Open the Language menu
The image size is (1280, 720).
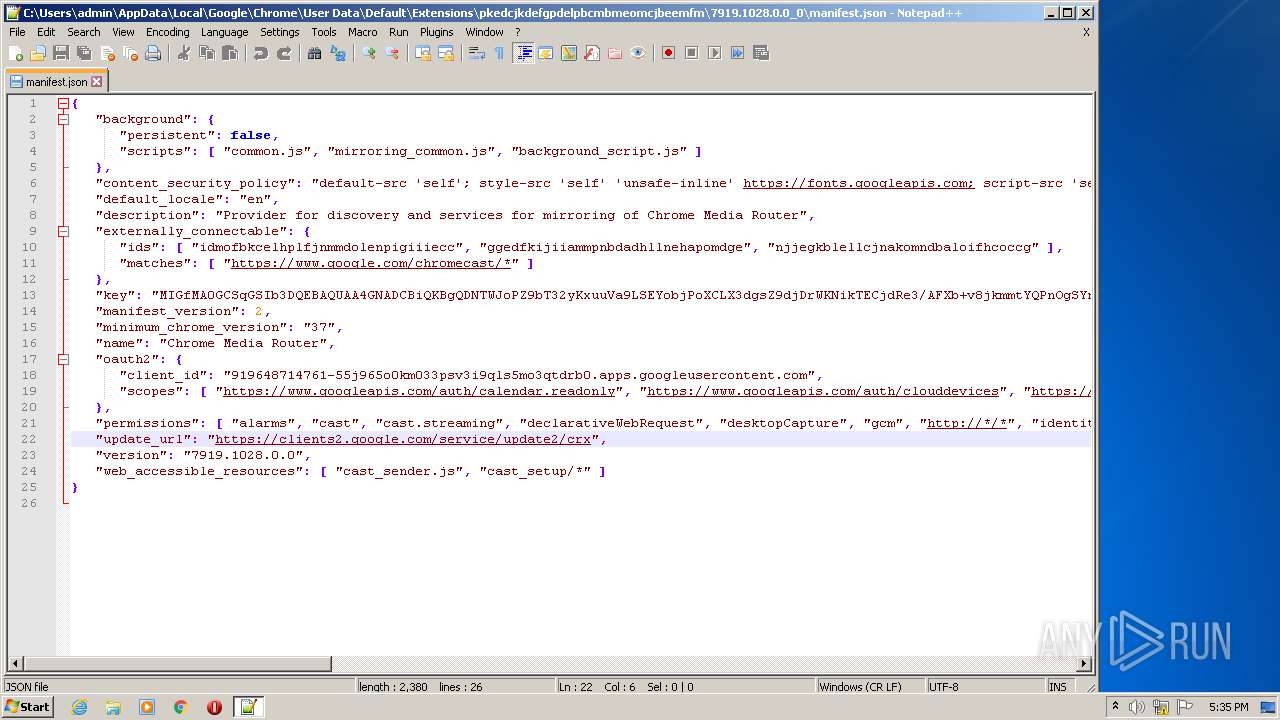[x=224, y=32]
